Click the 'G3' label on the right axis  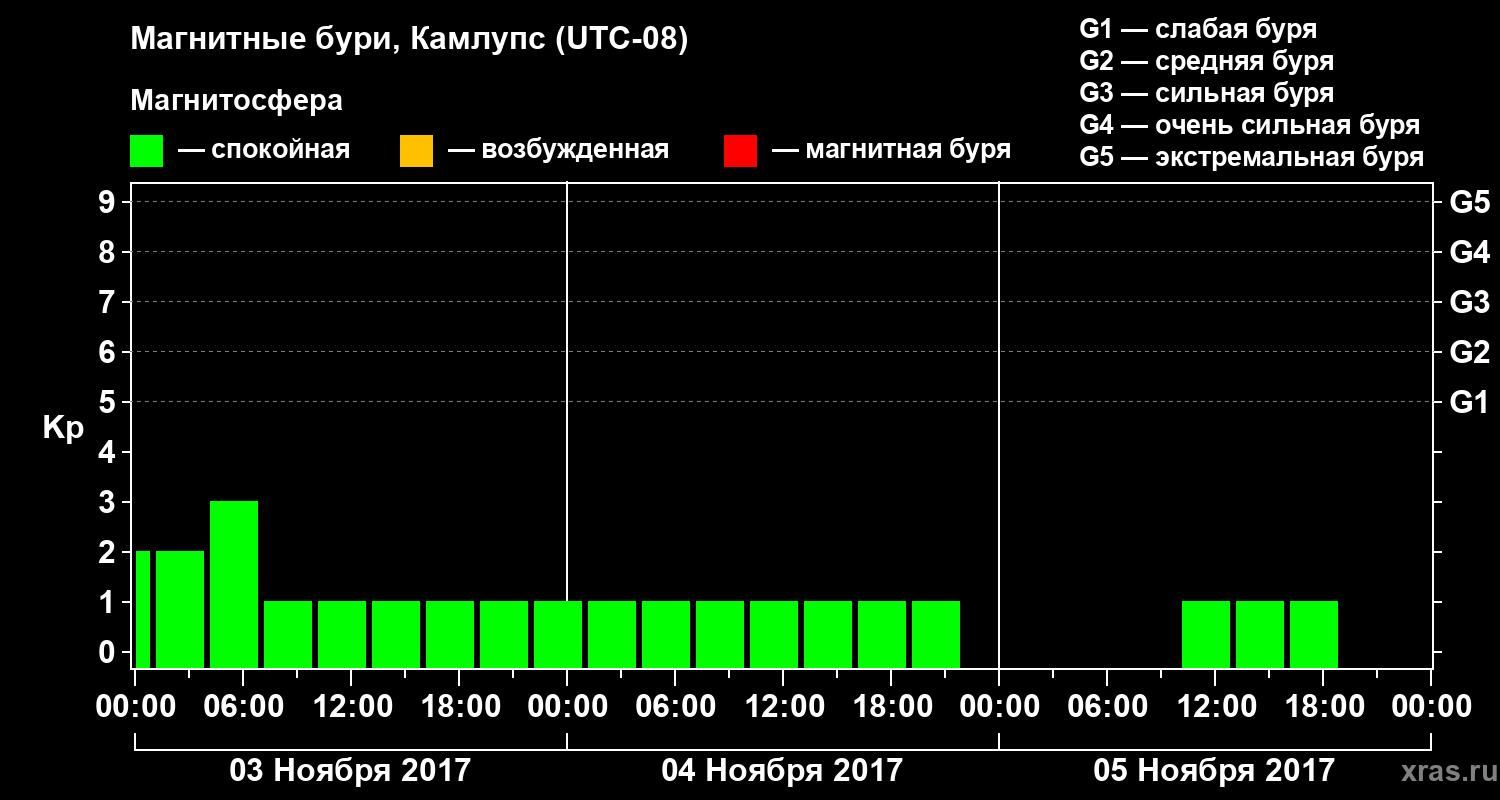(1470, 302)
